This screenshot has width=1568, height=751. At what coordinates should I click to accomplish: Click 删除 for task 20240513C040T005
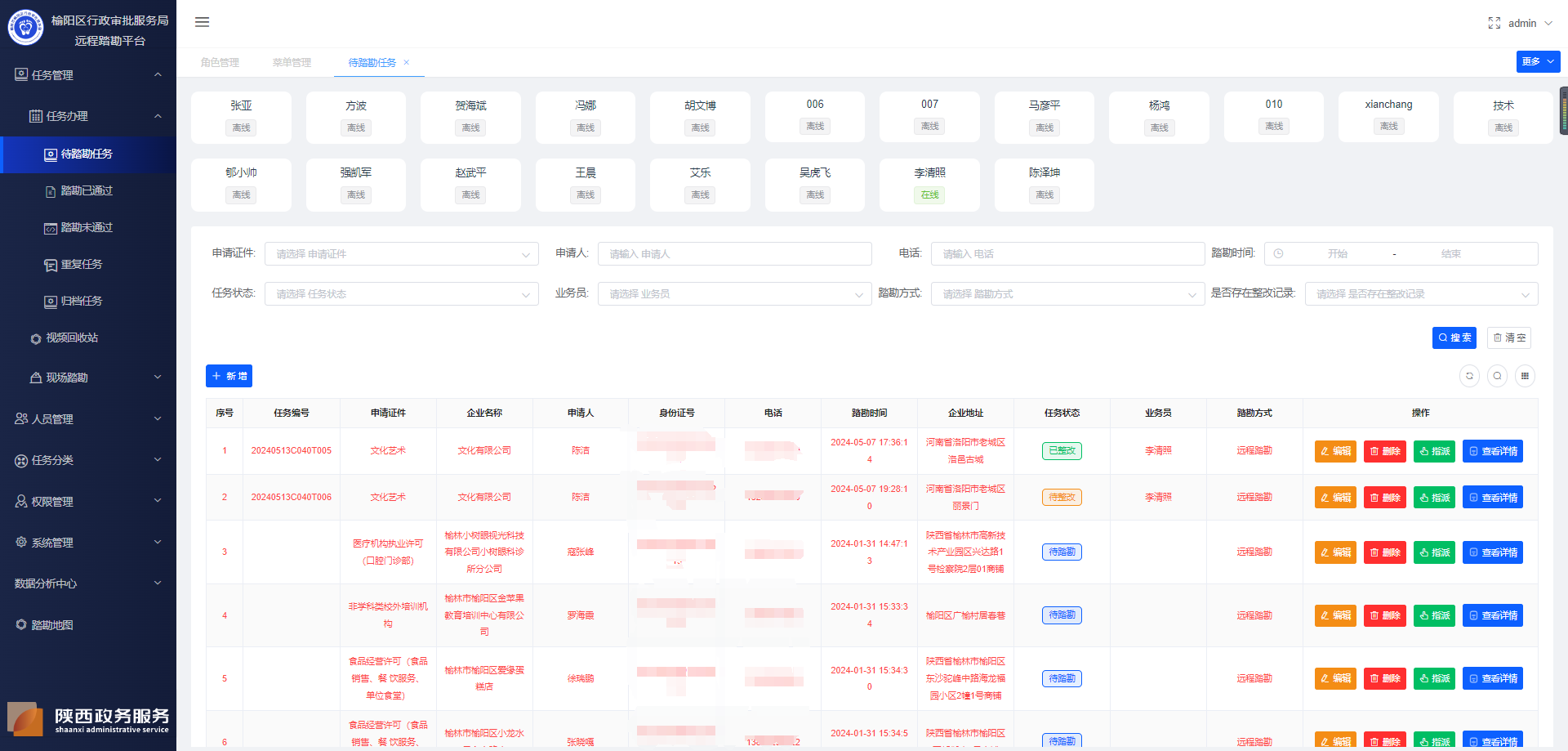click(x=1385, y=451)
